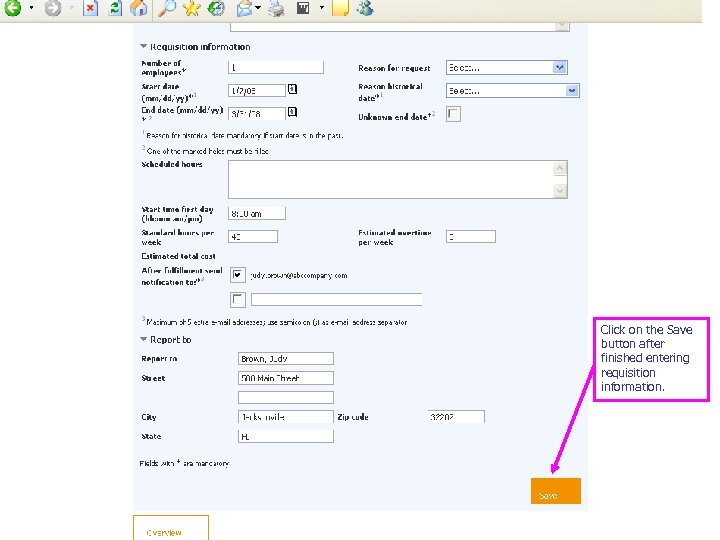This screenshot has height=540, width=720.
Task: Toggle the Unknown end date checkbox
Action: (453, 114)
